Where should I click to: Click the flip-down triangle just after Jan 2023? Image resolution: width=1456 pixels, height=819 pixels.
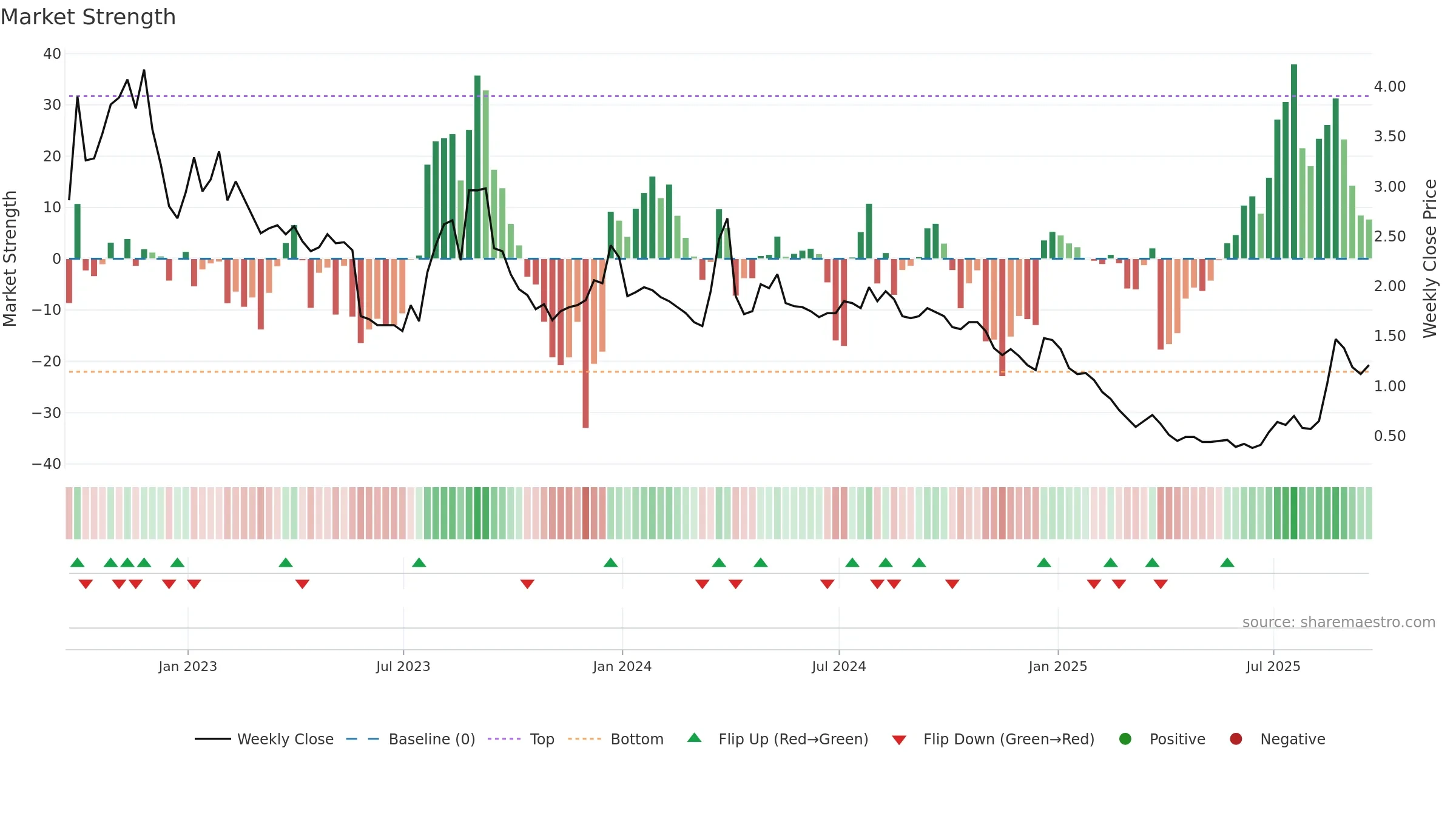[x=194, y=584]
